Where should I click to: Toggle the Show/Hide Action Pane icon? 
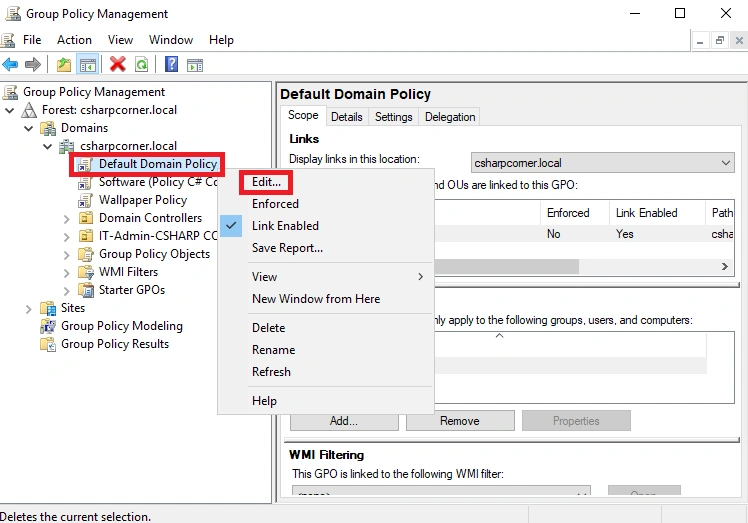coord(195,65)
